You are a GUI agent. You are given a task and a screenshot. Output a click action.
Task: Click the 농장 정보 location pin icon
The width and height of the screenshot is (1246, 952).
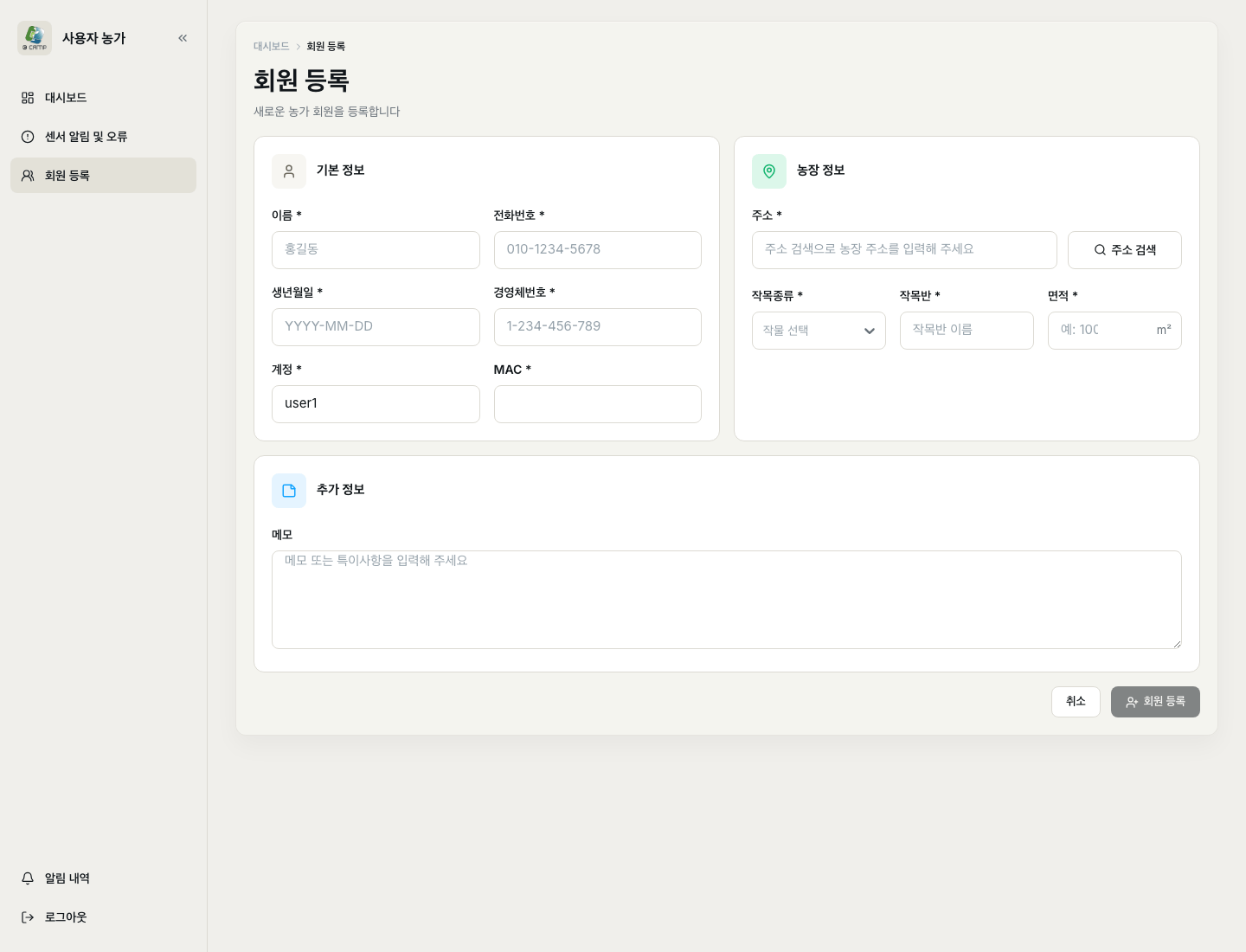coord(769,171)
